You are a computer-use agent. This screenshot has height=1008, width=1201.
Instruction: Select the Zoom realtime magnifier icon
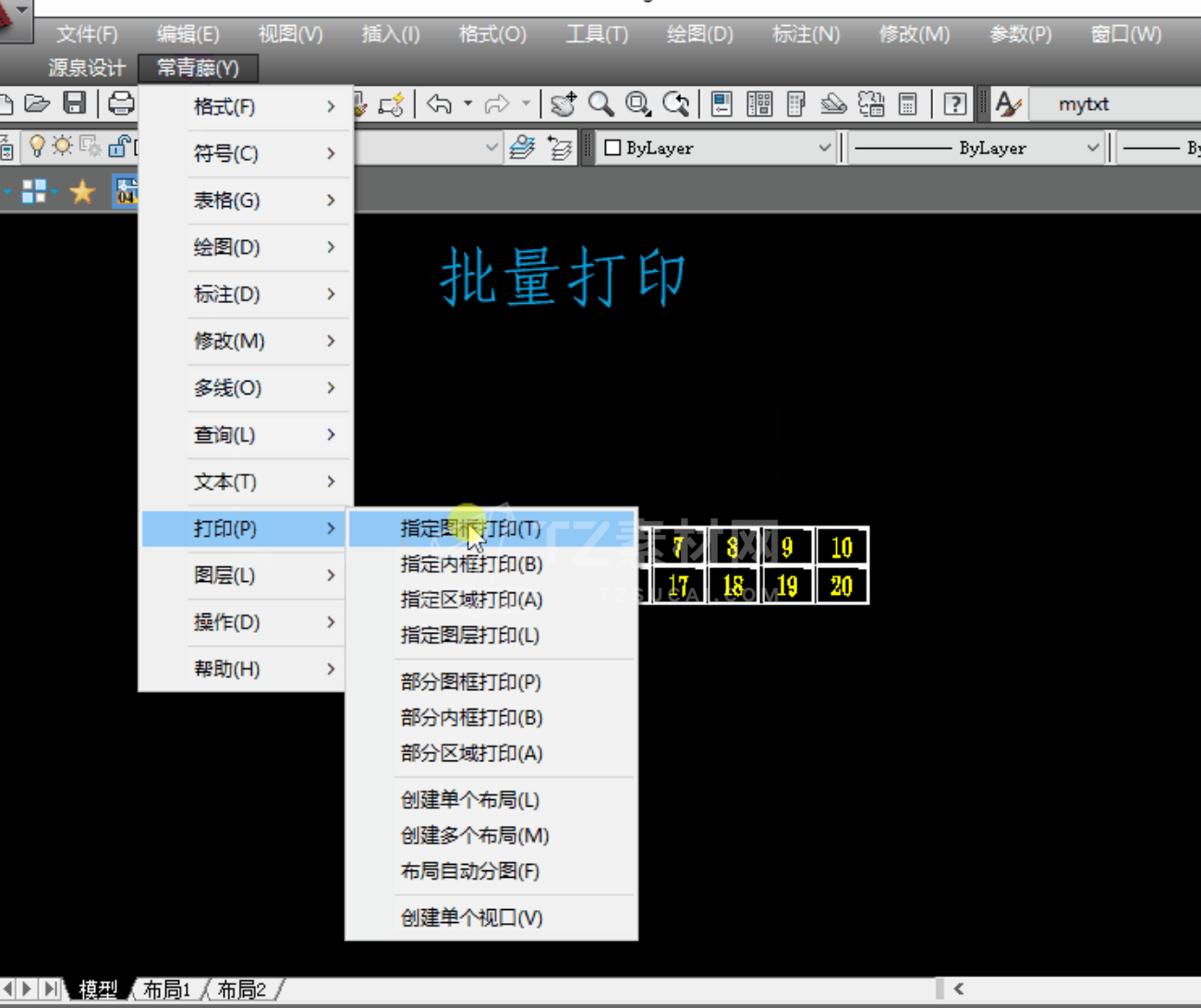click(x=600, y=103)
